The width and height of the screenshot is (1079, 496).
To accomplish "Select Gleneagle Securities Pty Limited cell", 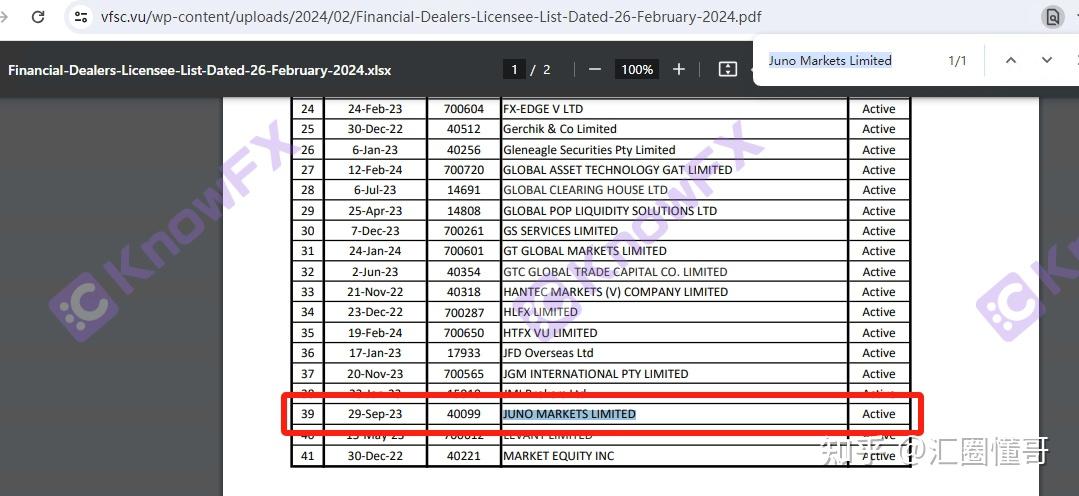I will [674, 150].
